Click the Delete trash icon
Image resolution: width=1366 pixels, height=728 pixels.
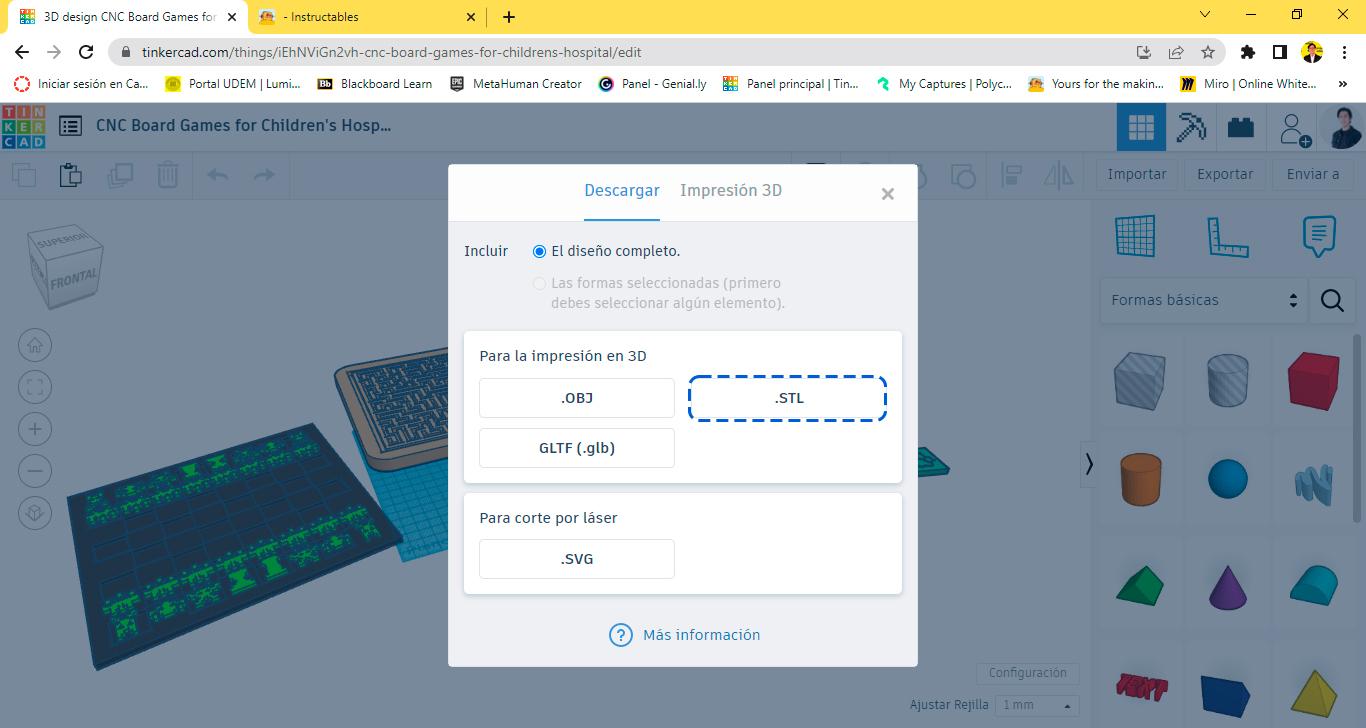coord(167,175)
